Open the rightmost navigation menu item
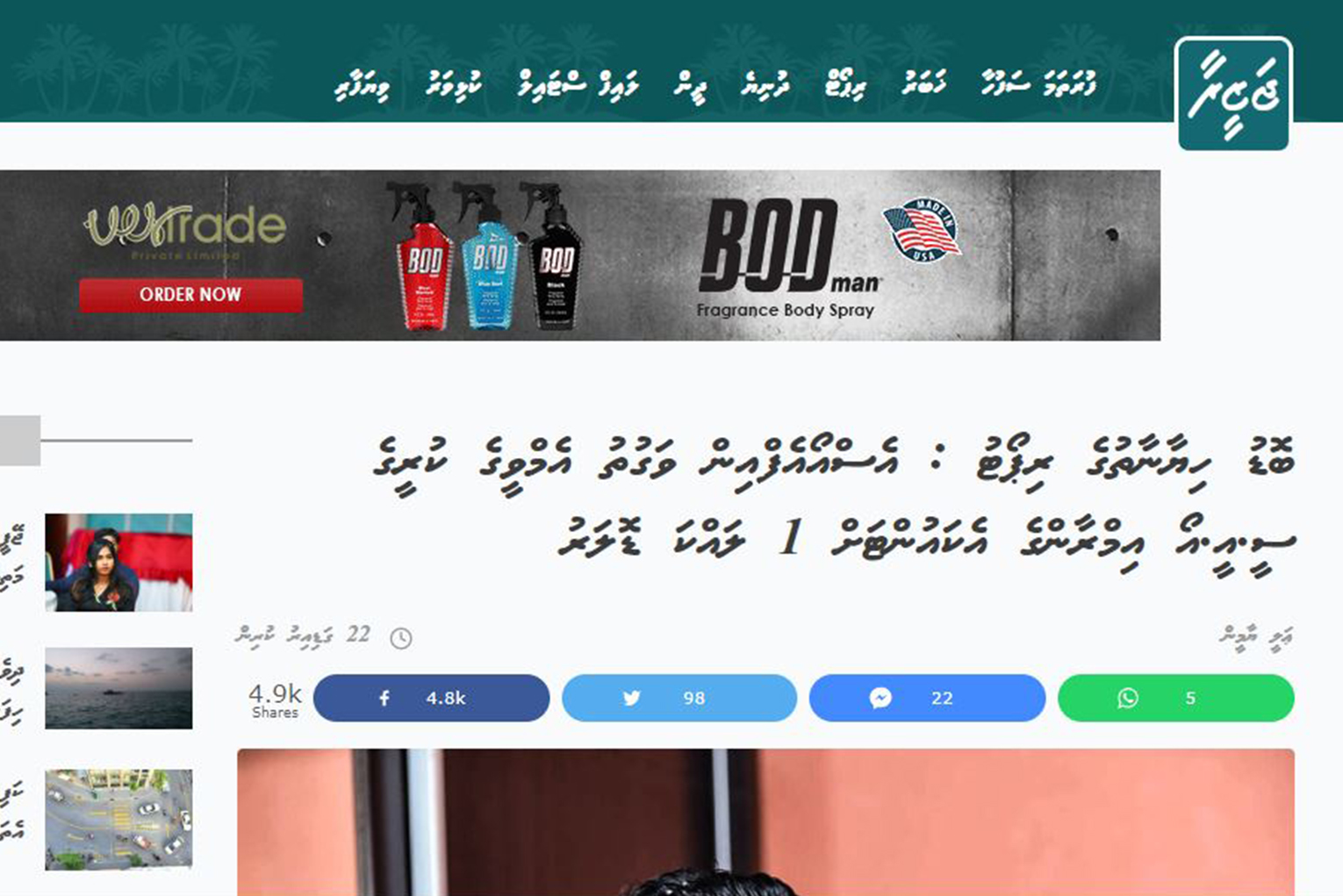Screen dimensions: 1343x896 click(x=1038, y=84)
